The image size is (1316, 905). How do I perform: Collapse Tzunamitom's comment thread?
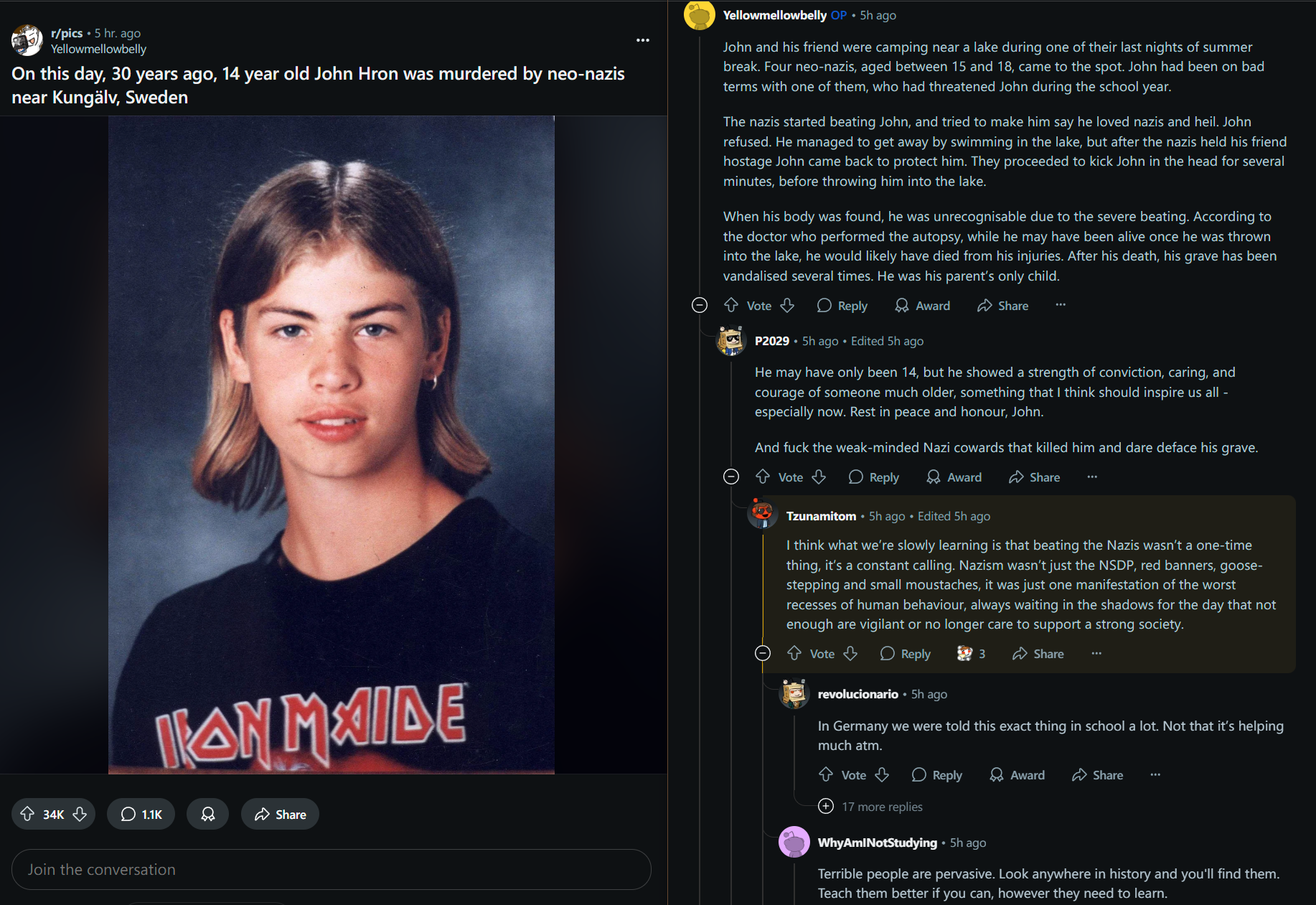click(x=763, y=653)
